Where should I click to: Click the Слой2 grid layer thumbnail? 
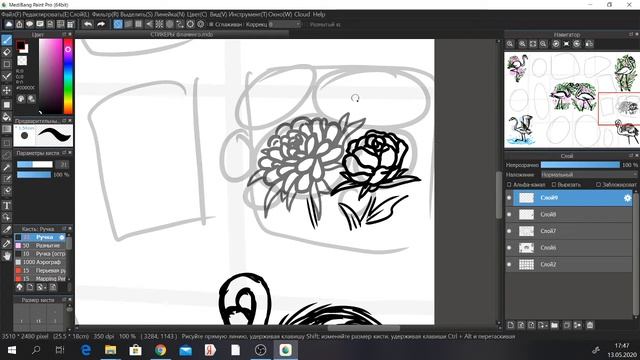click(526, 264)
